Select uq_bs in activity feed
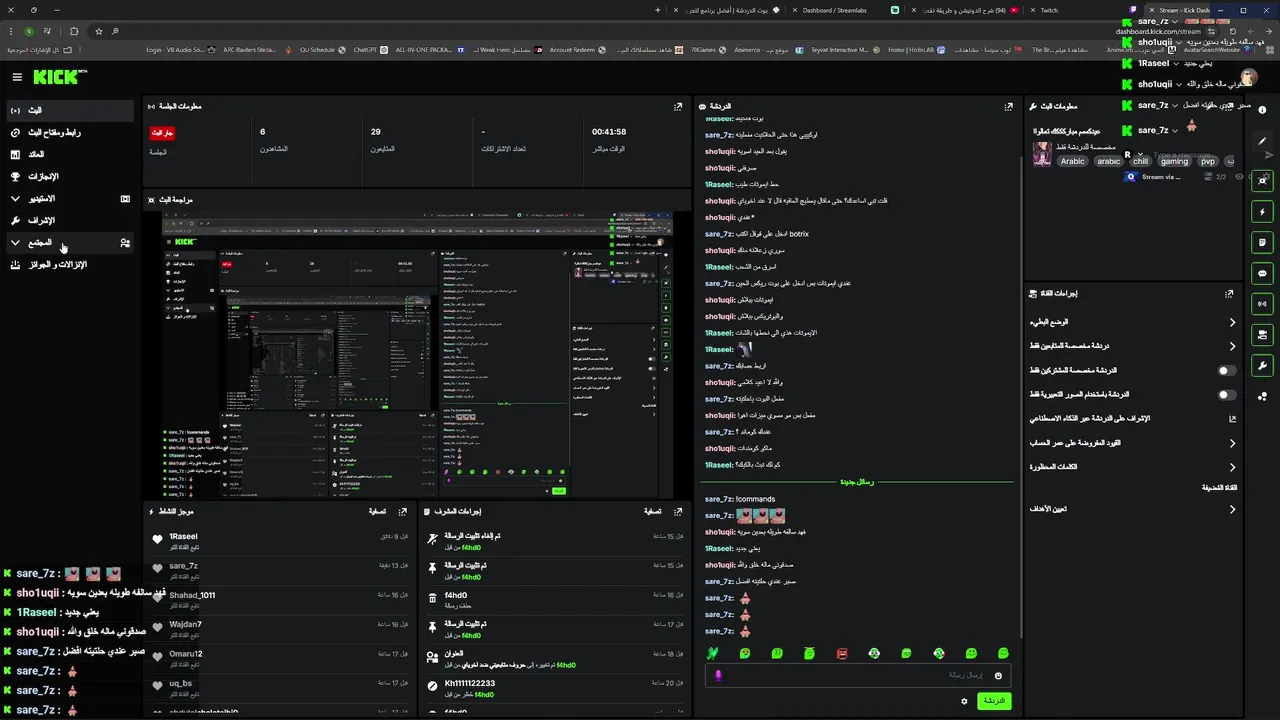Screen dimensions: 1280x720 [180, 684]
